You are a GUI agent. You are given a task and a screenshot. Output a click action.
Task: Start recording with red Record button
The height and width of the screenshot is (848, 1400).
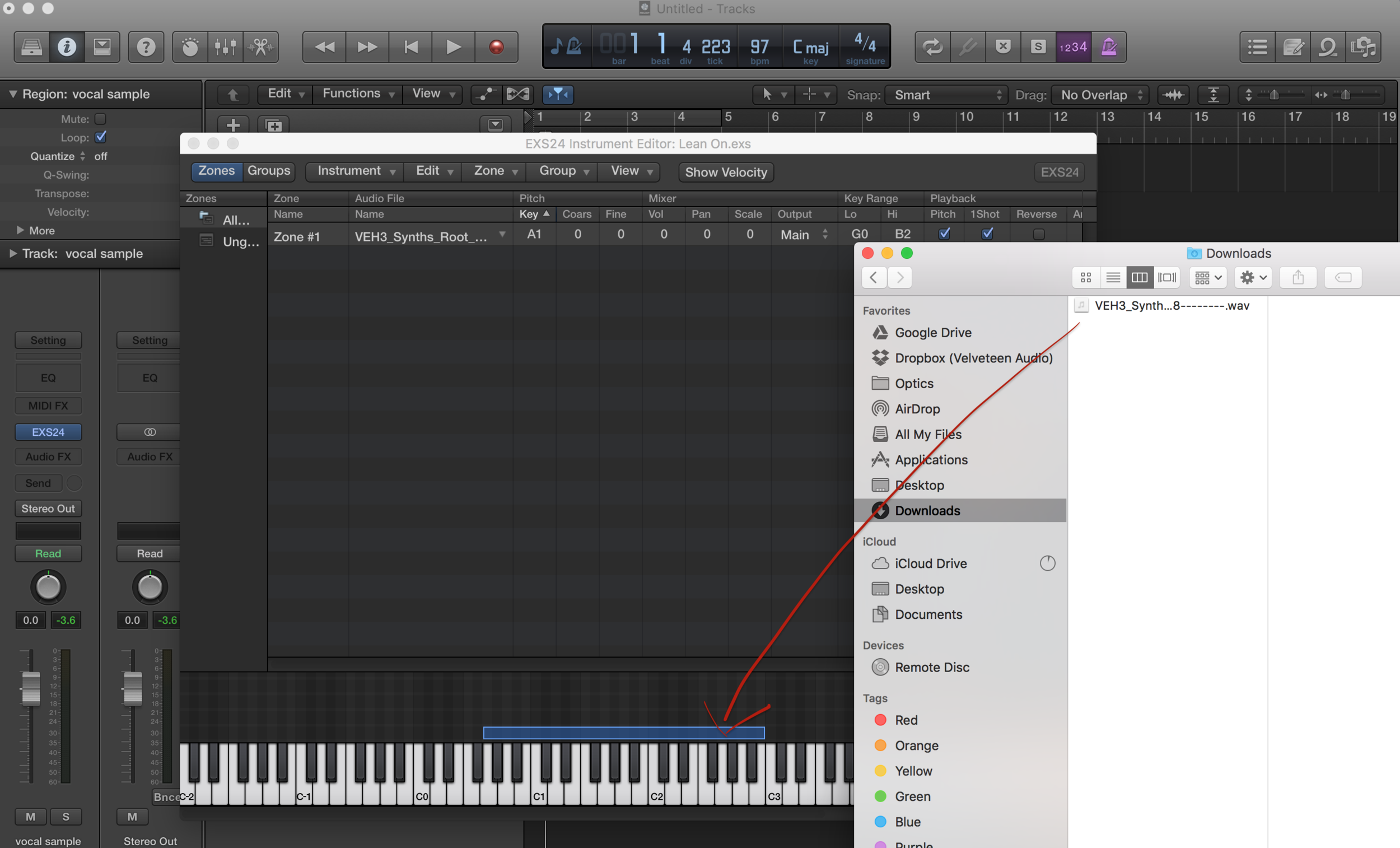click(x=496, y=46)
